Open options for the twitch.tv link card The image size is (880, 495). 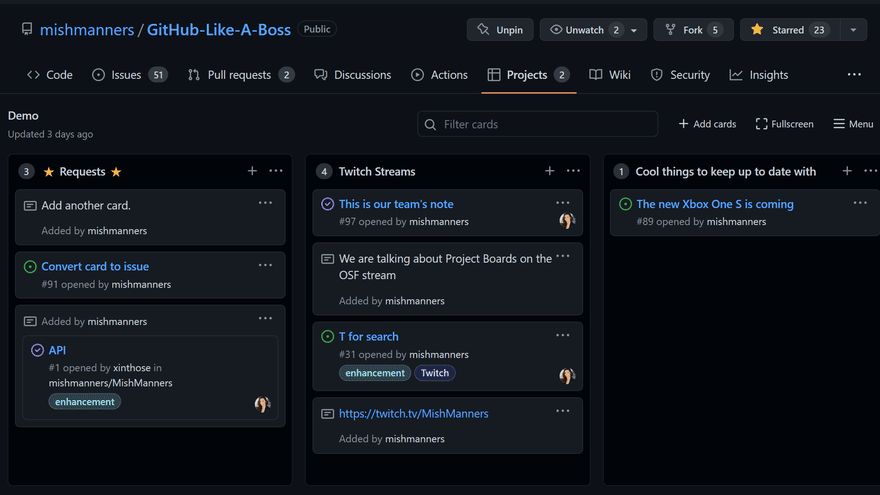[x=563, y=411]
